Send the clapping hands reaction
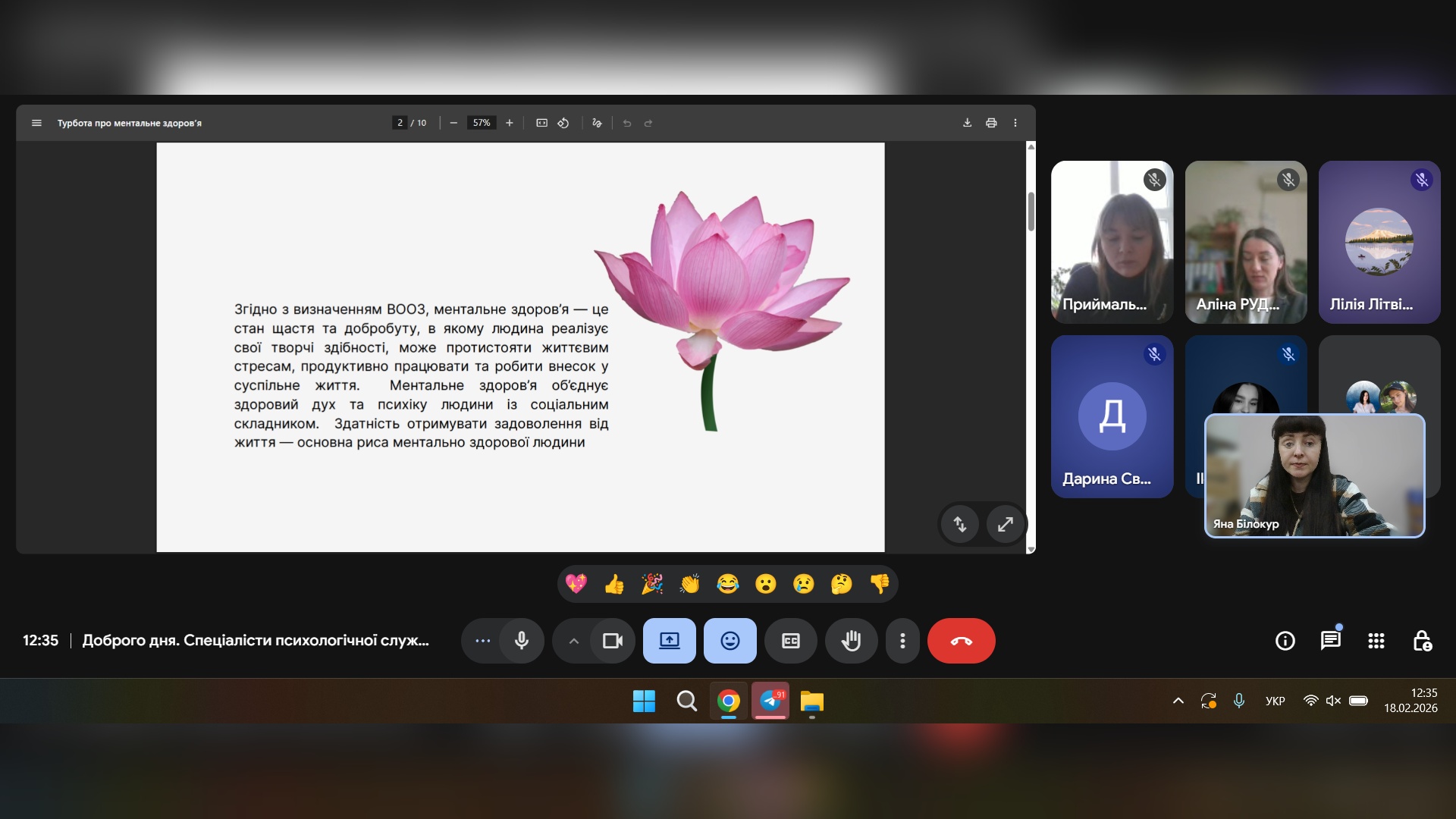This screenshot has height=819, width=1456. (x=689, y=584)
